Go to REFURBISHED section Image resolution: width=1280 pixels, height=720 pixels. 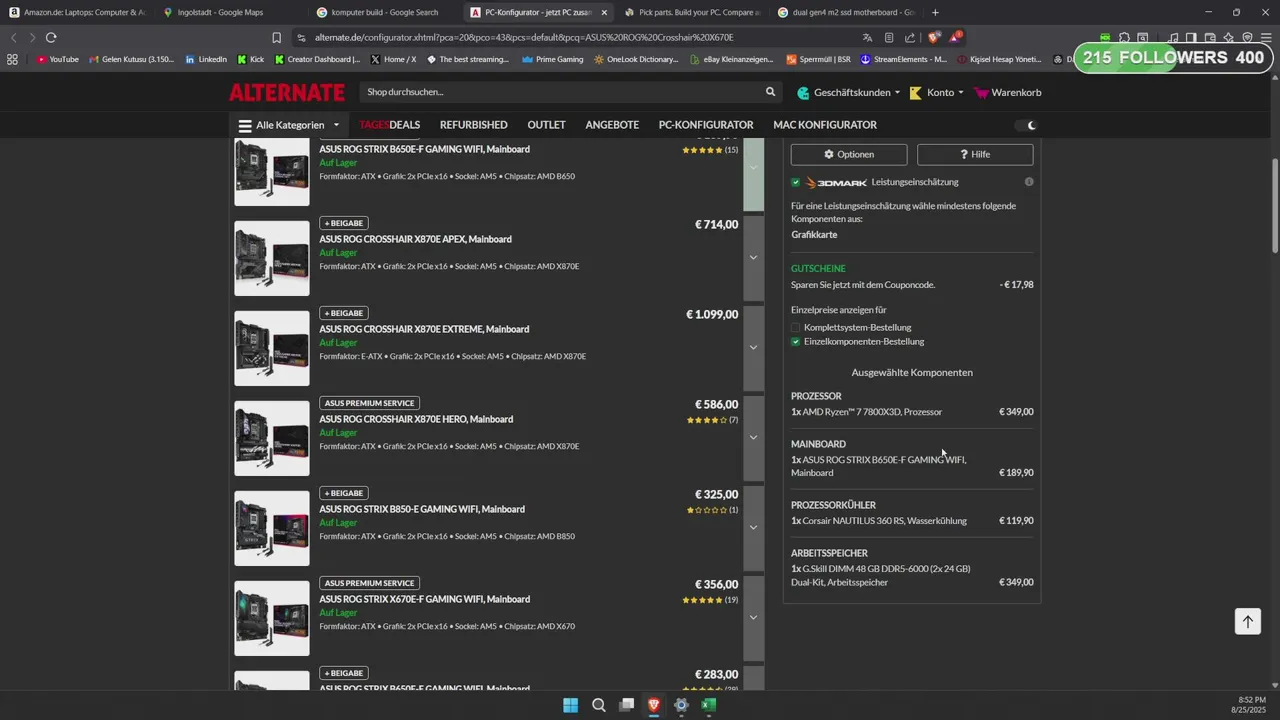(474, 125)
